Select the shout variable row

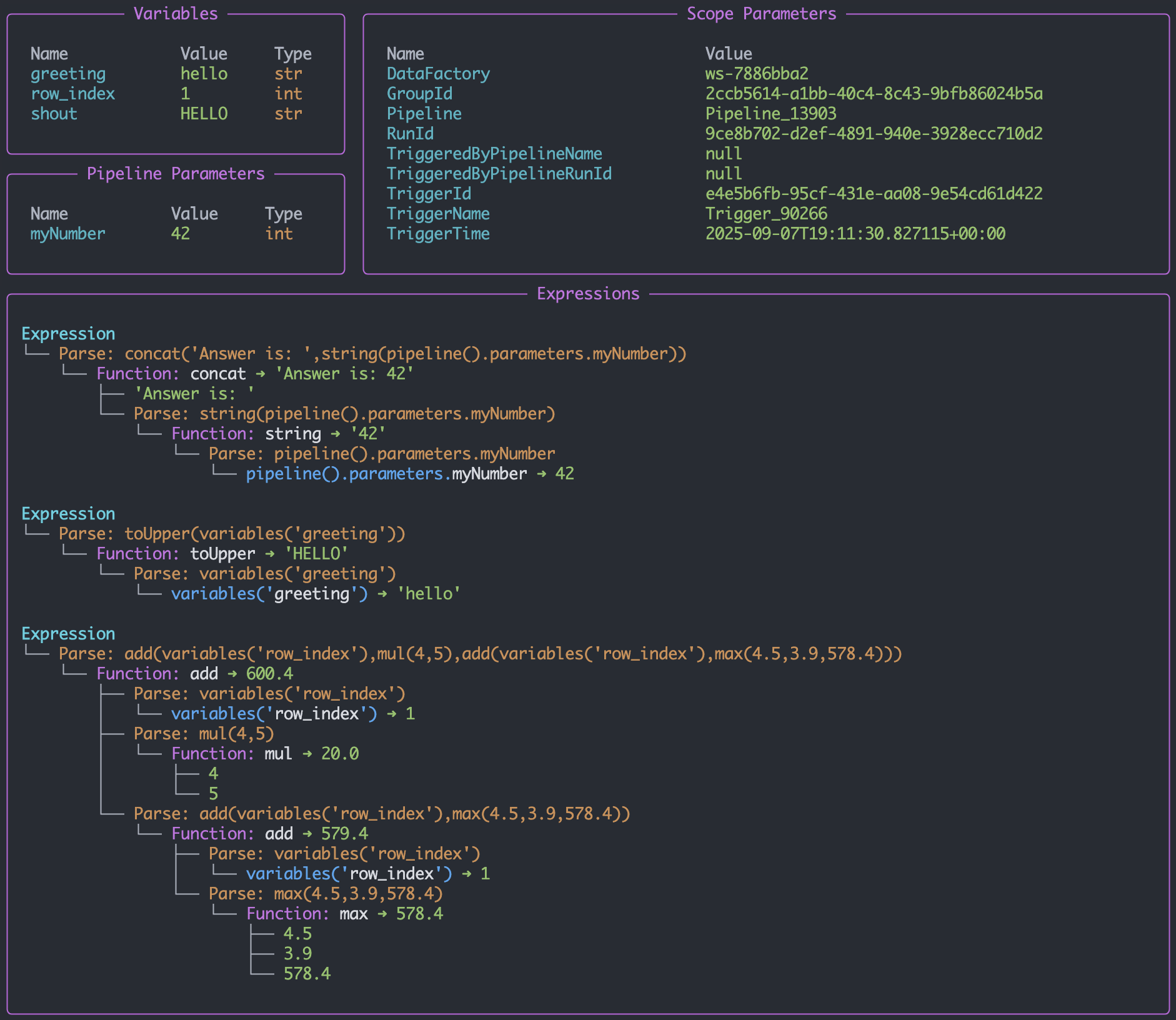click(x=54, y=113)
